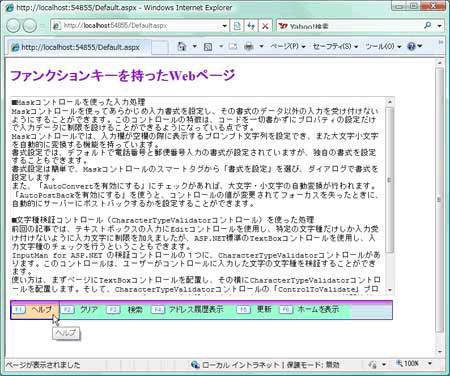Screen dimensions: 450x376
Task: Click the Print icon
Action: click(x=249, y=47)
